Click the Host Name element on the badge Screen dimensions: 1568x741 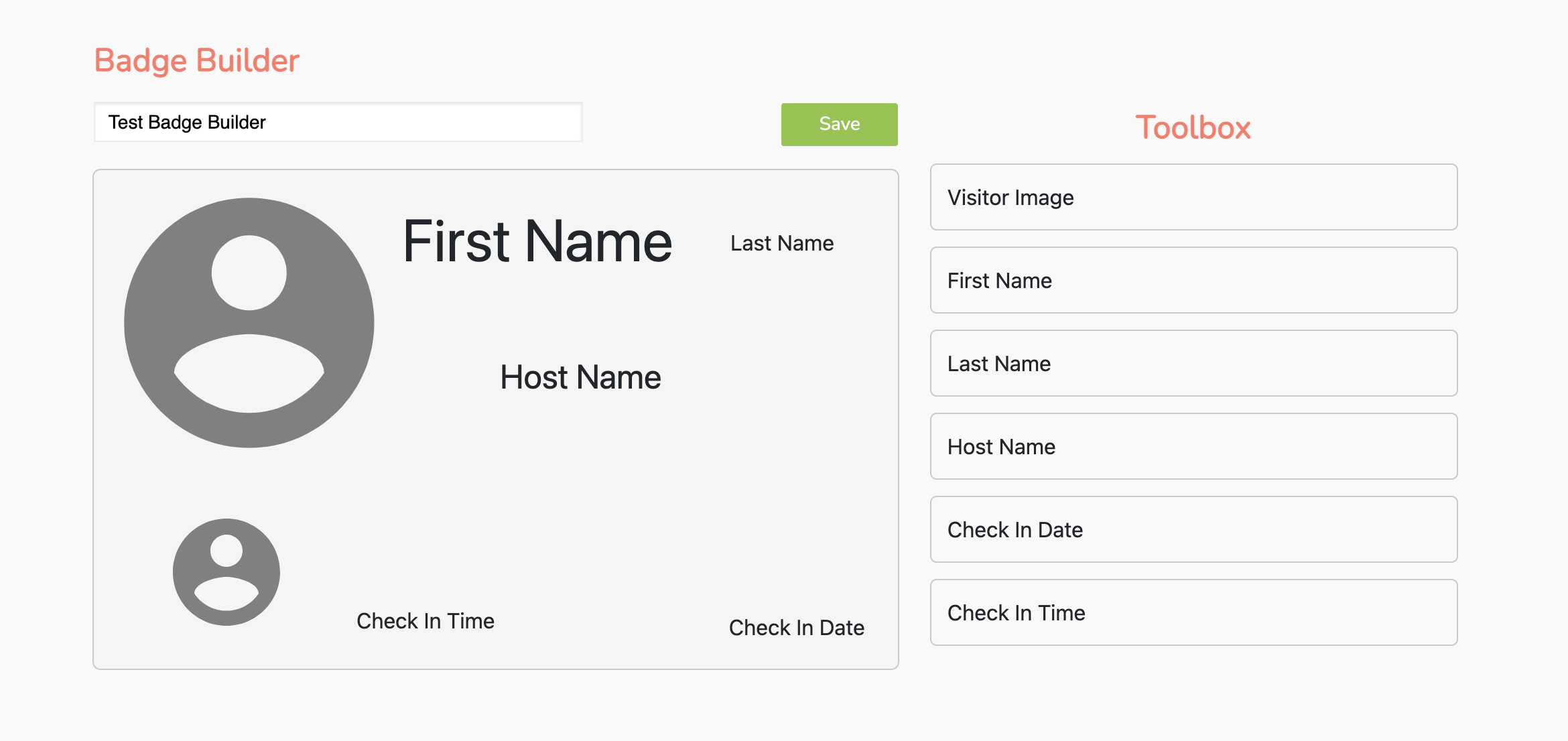click(580, 377)
